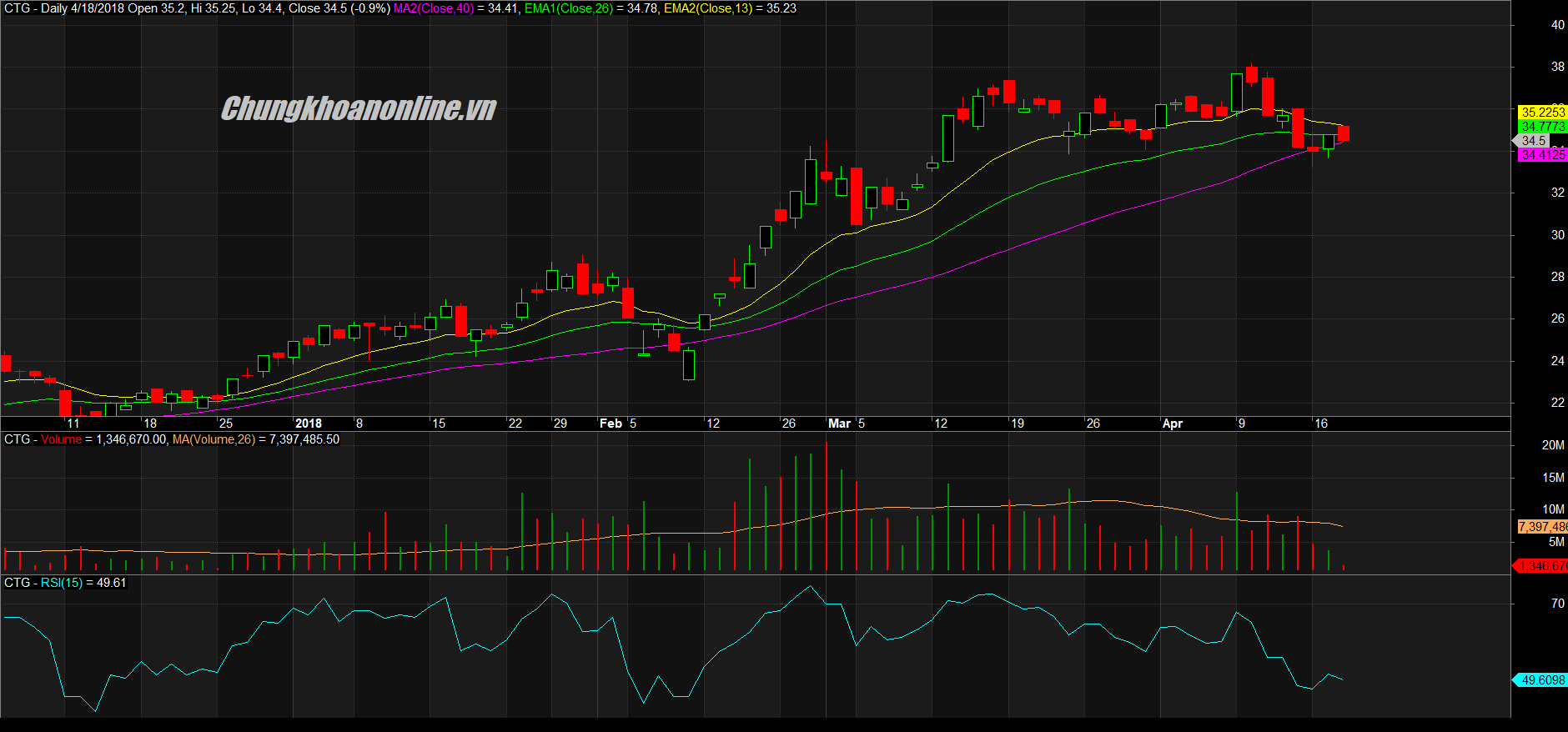1568x732 pixels.
Task: Click the EMA2(Close,13) indicator label
Action: pos(707,8)
